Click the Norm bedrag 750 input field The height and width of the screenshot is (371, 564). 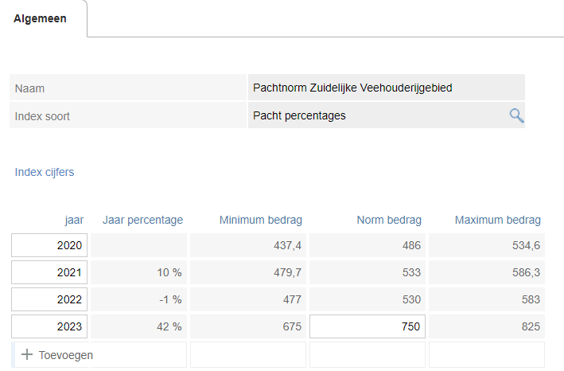point(367,326)
